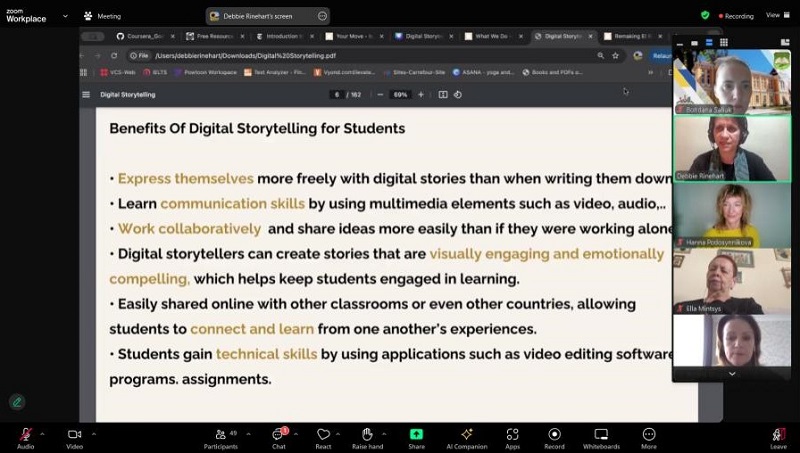Click the Leave meeting button
This screenshot has height=453, width=800.
coord(778,435)
